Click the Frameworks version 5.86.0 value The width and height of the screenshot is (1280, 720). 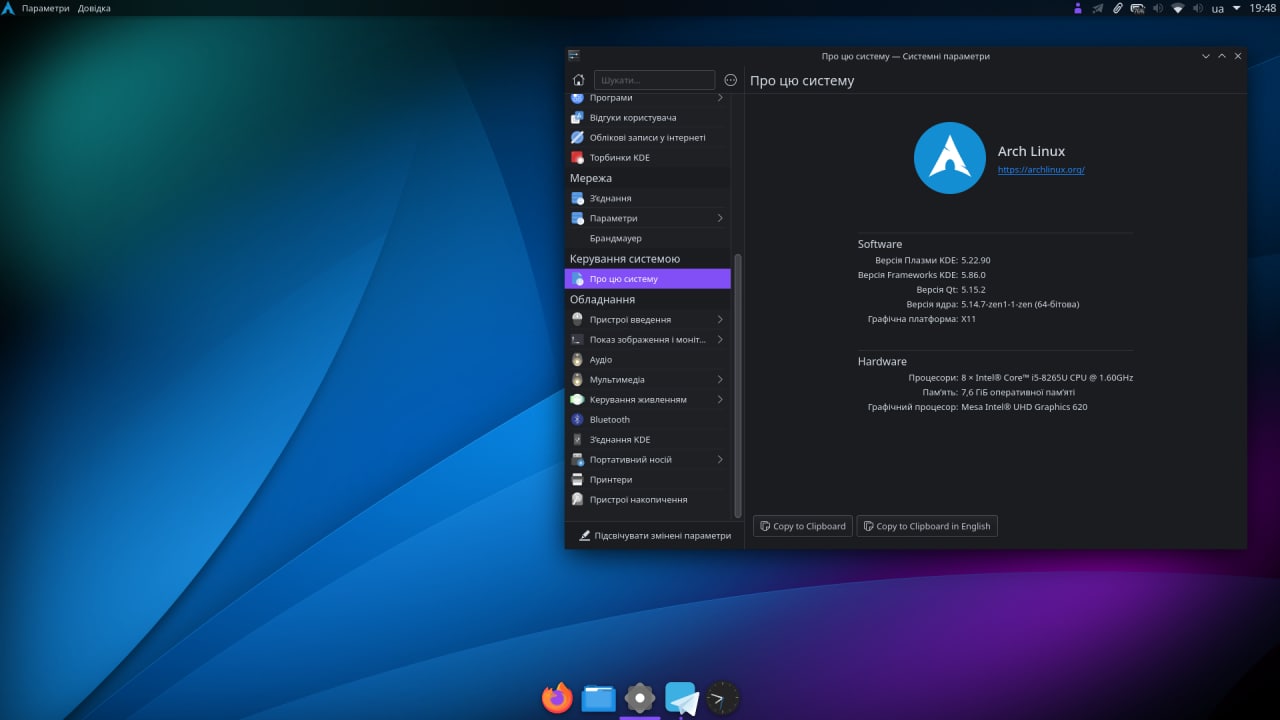(973, 275)
